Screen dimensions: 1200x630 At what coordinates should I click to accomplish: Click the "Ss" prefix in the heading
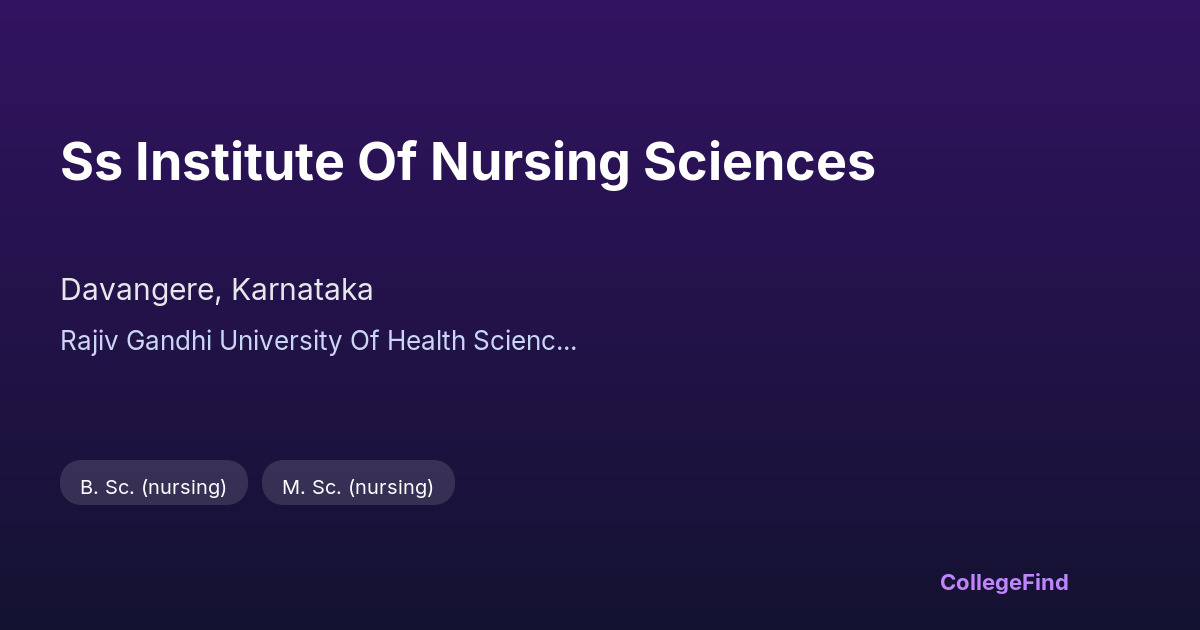pyautogui.click(x=91, y=162)
